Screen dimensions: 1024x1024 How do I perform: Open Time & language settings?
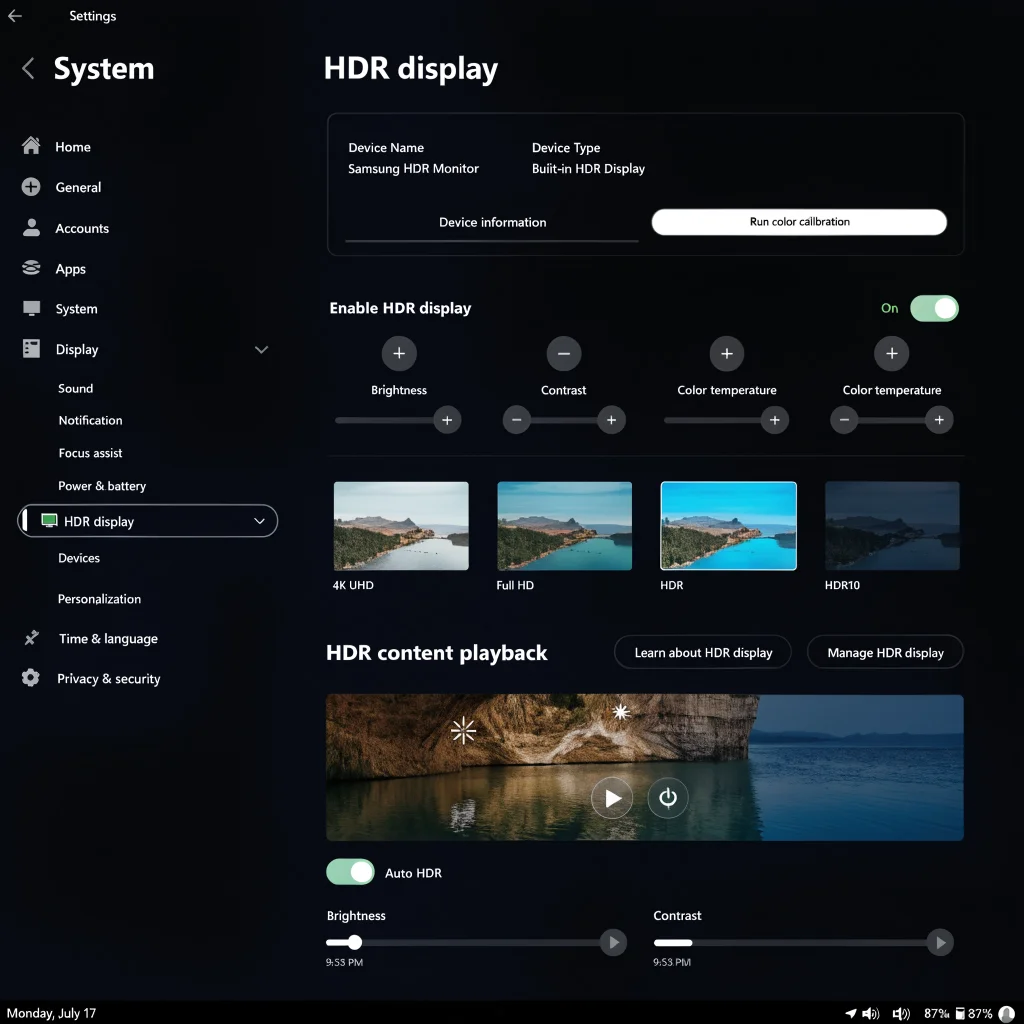108,638
